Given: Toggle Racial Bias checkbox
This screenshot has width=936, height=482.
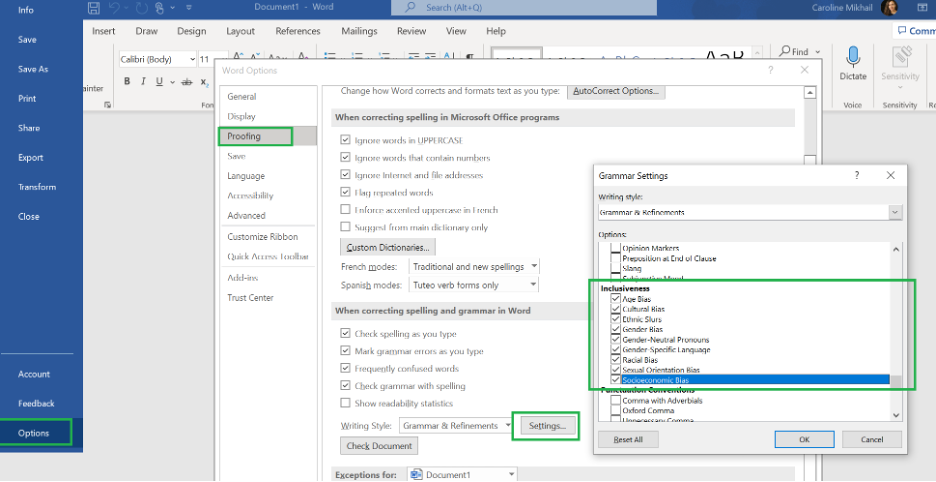Looking at the screenshot, I should [616, 360].
